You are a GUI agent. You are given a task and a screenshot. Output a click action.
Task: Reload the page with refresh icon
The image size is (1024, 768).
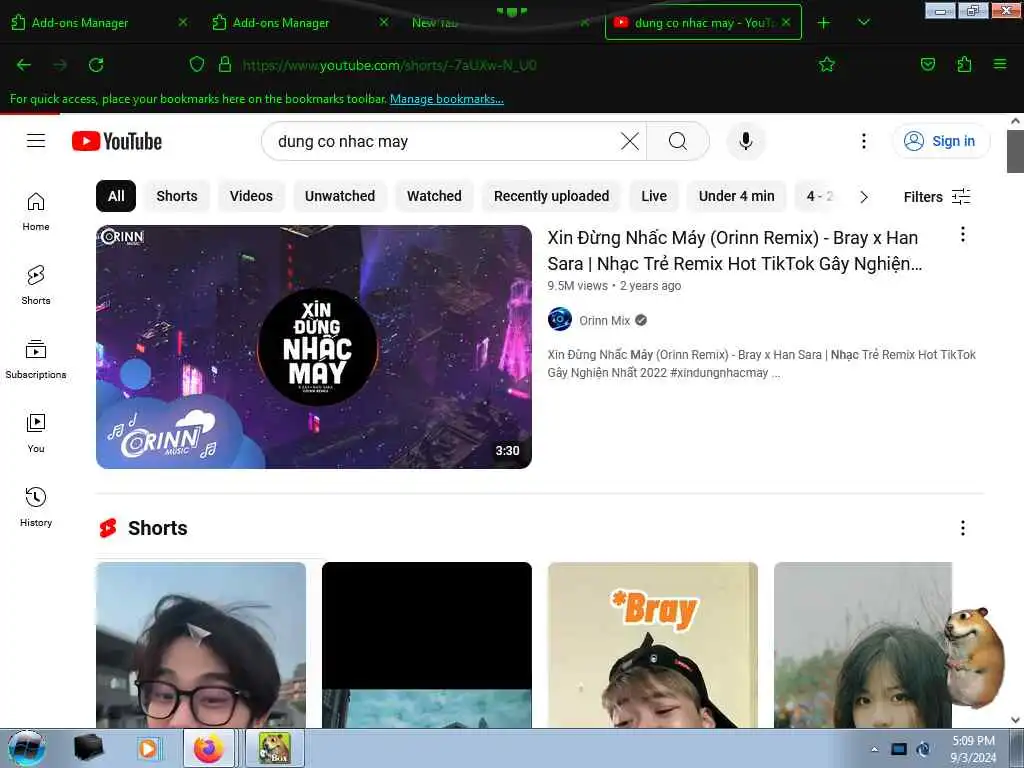pos(96,65)
